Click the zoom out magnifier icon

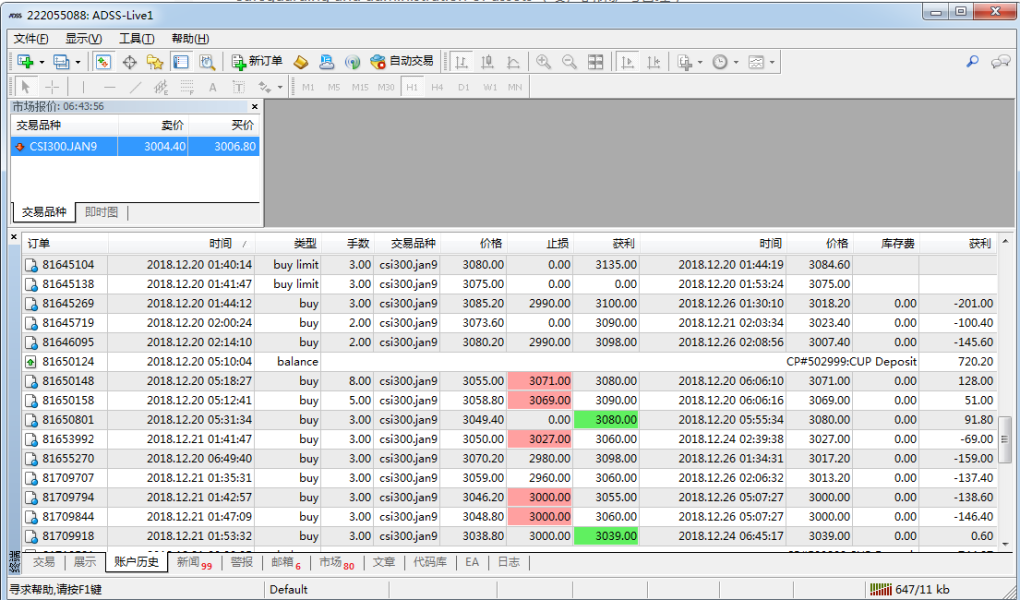click(x=569, y=62)
